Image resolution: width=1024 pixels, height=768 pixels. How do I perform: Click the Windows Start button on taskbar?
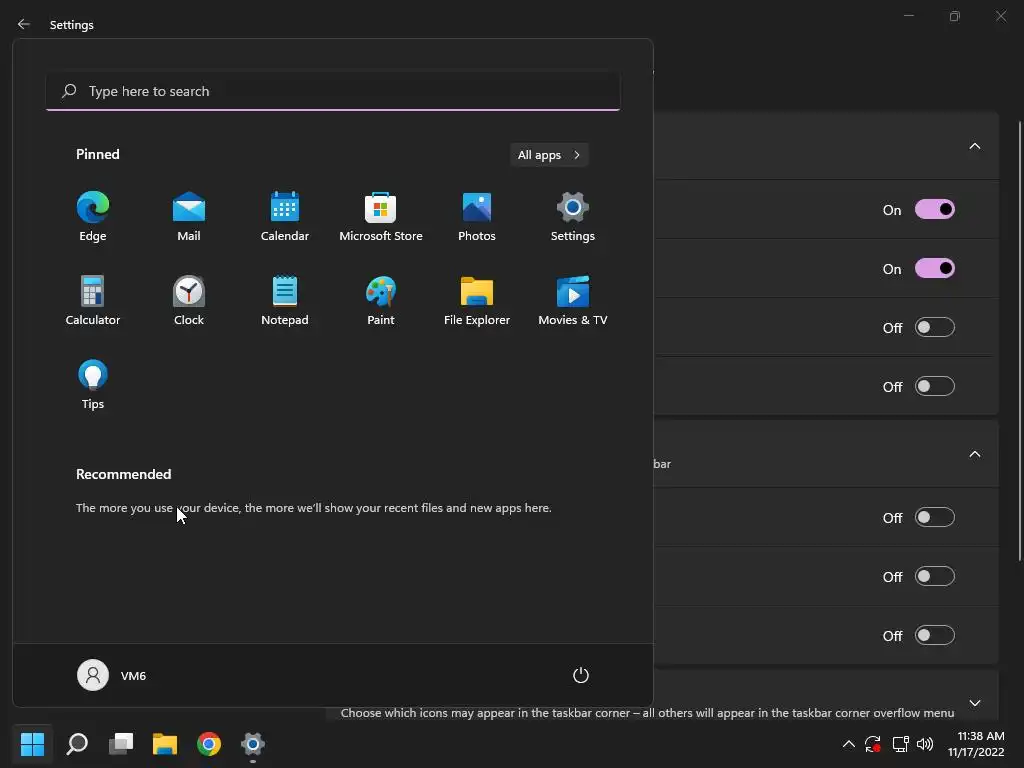pos(32,744)
